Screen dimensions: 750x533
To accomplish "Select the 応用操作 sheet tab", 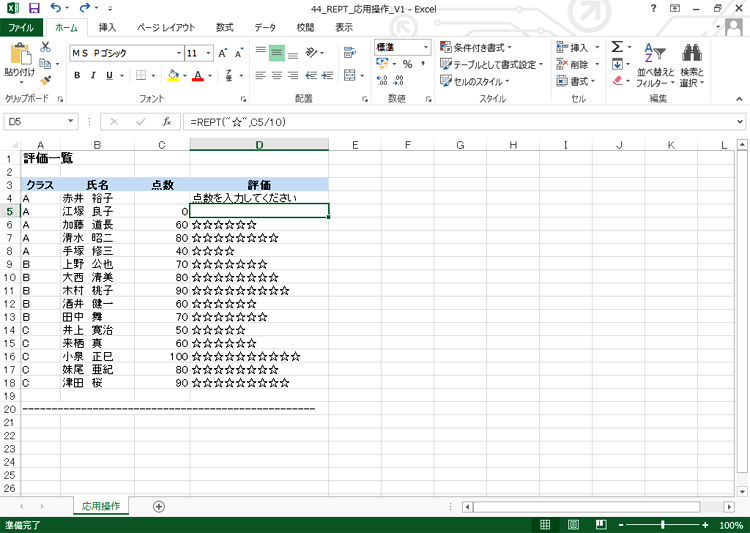I will (101, 506).
